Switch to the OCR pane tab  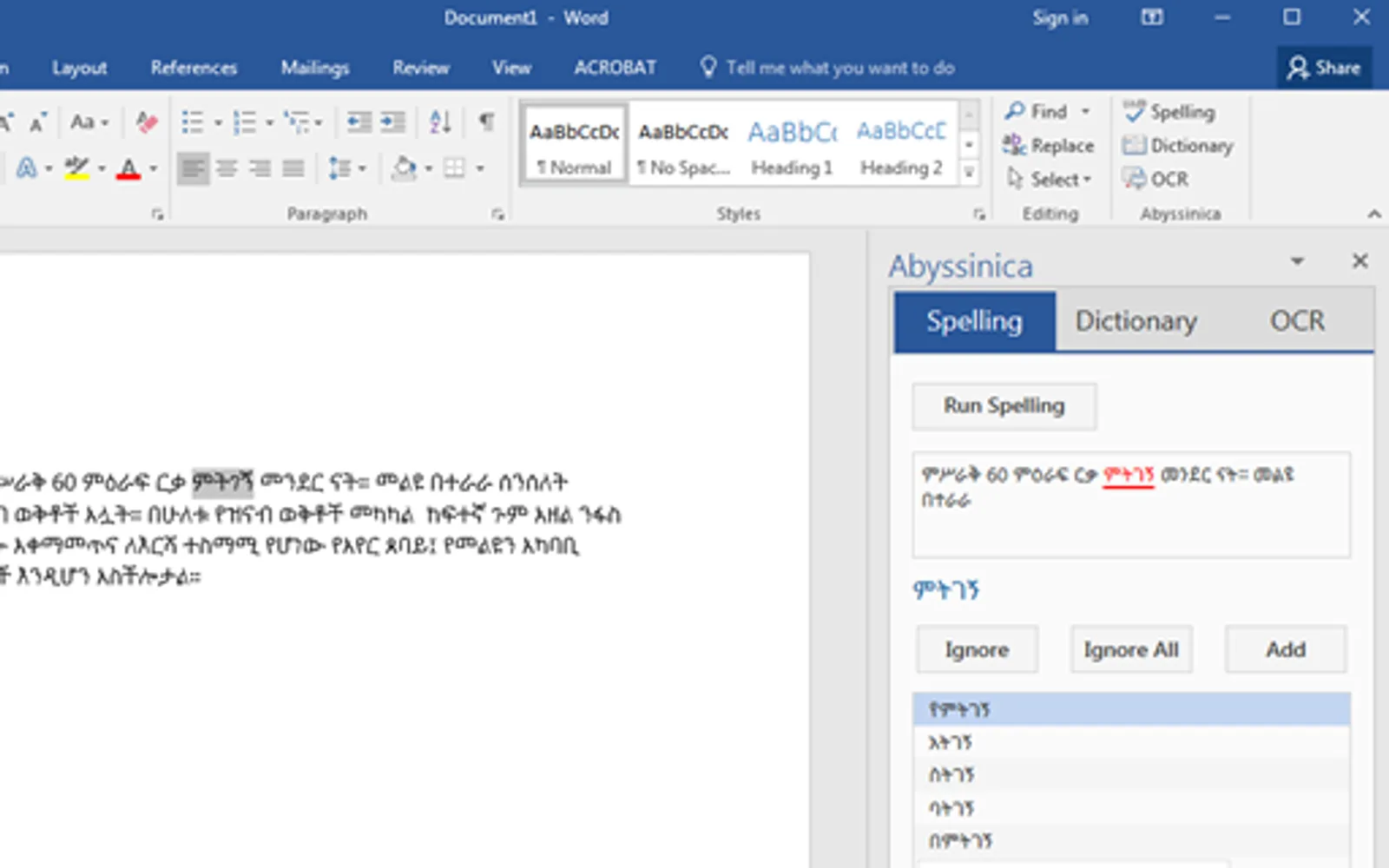pos(1297,321)
